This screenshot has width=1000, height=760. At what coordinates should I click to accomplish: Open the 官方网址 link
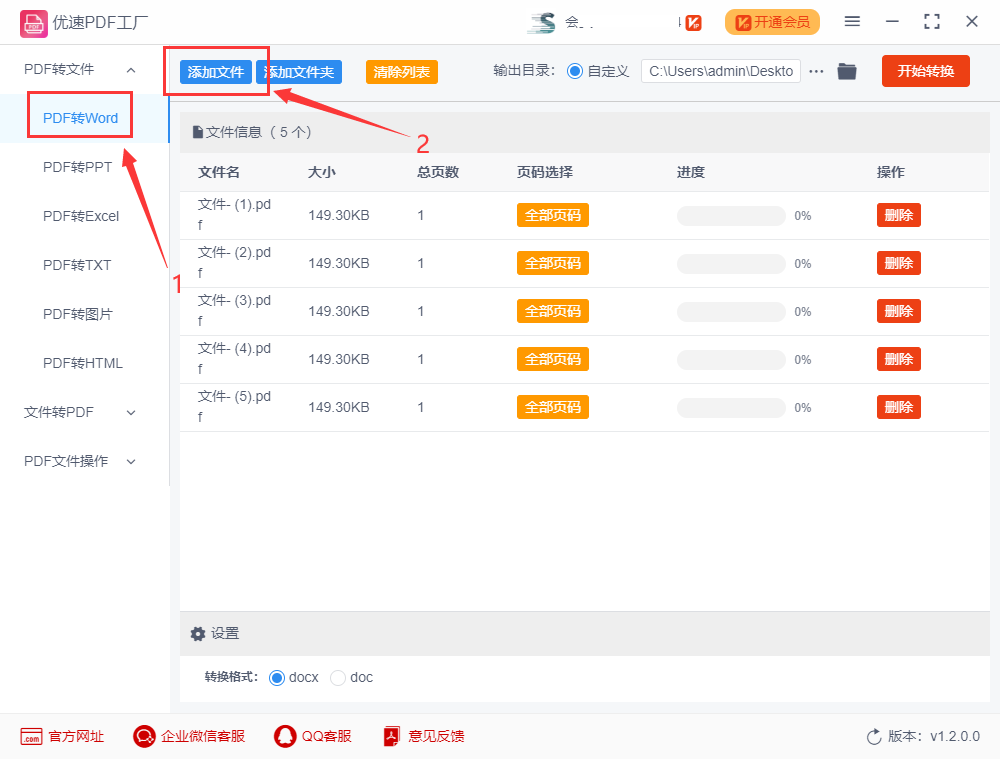(76, 736)
